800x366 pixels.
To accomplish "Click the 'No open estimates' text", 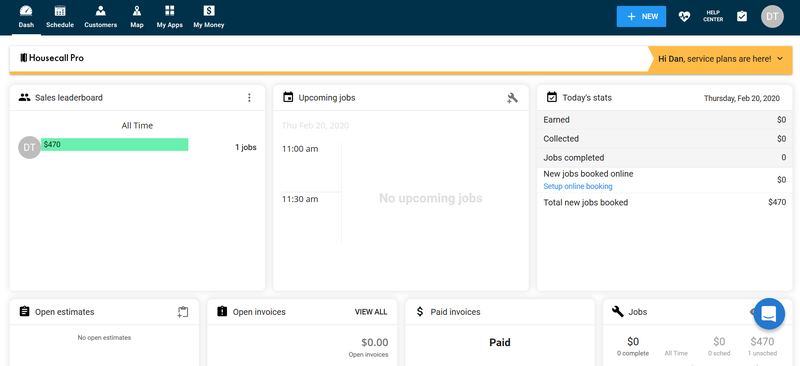I will coord(104,337).
